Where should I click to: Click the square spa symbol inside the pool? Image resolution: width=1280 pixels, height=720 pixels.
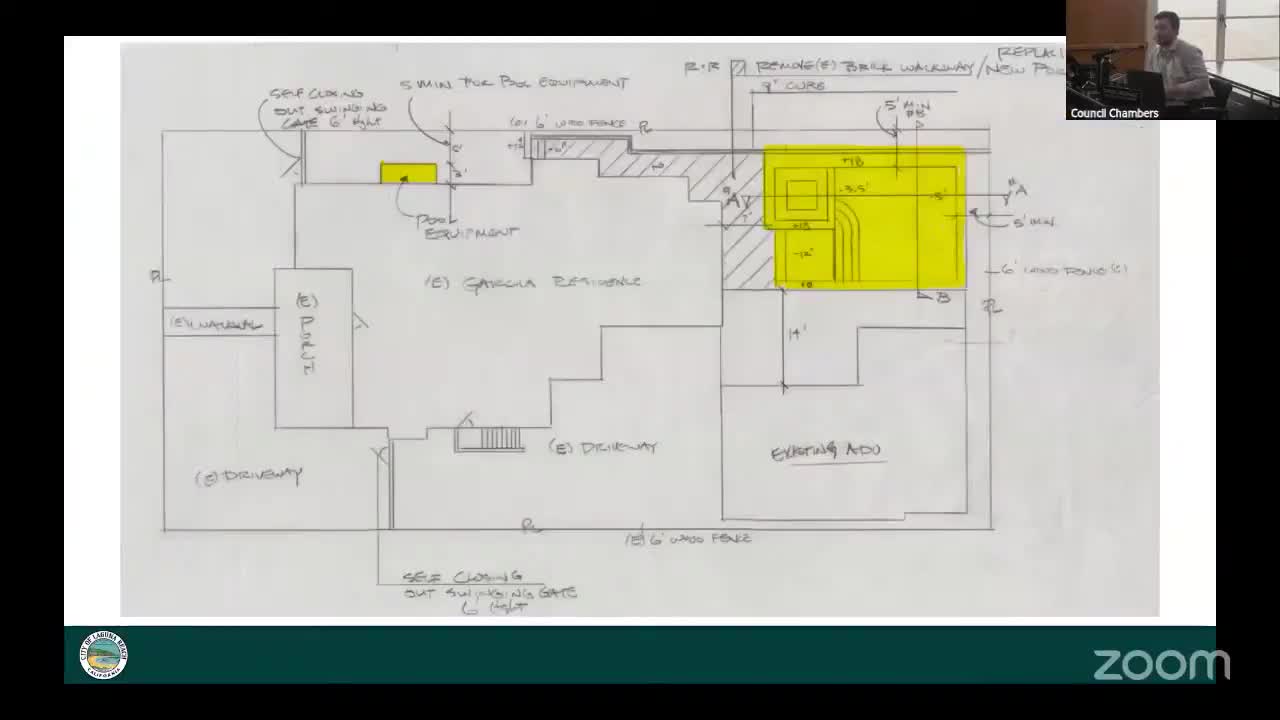[x=802, y=194]
